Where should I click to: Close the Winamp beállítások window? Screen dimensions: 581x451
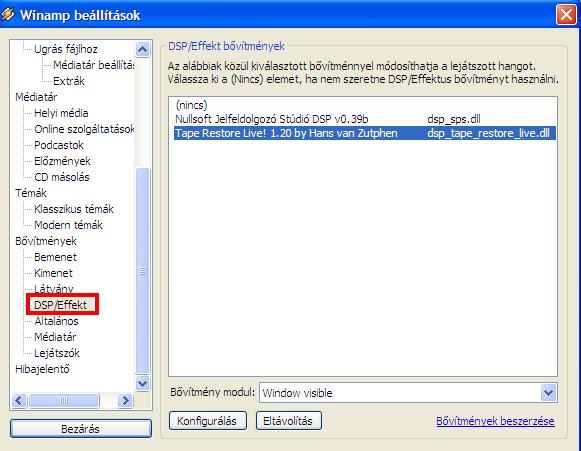(566, 15)
